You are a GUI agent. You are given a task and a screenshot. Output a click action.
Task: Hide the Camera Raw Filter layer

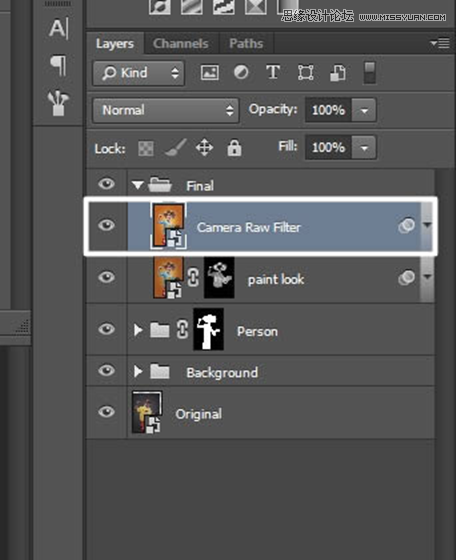tap(106, 225)
